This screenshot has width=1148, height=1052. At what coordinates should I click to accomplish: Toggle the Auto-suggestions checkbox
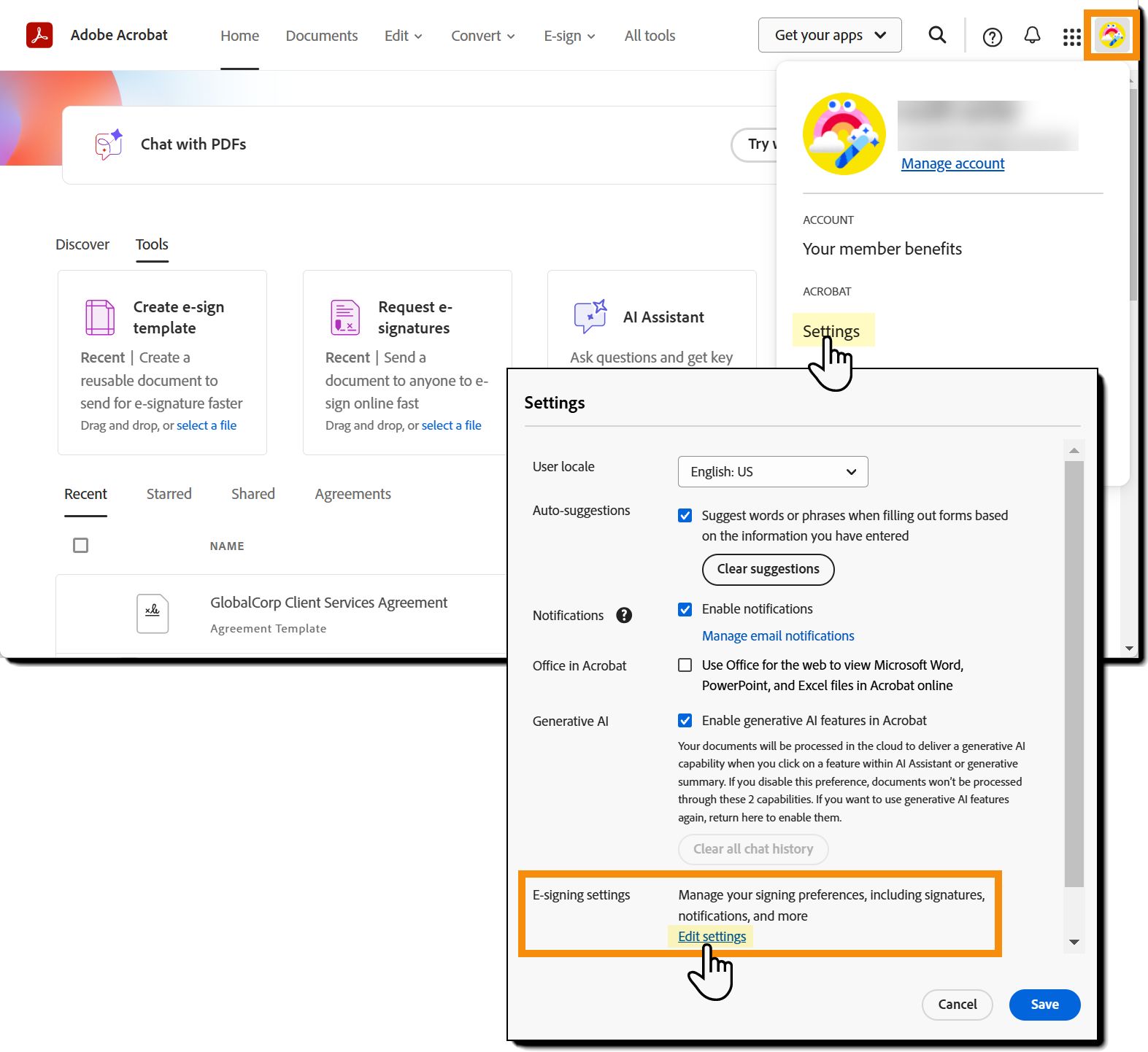coord(685,516)
